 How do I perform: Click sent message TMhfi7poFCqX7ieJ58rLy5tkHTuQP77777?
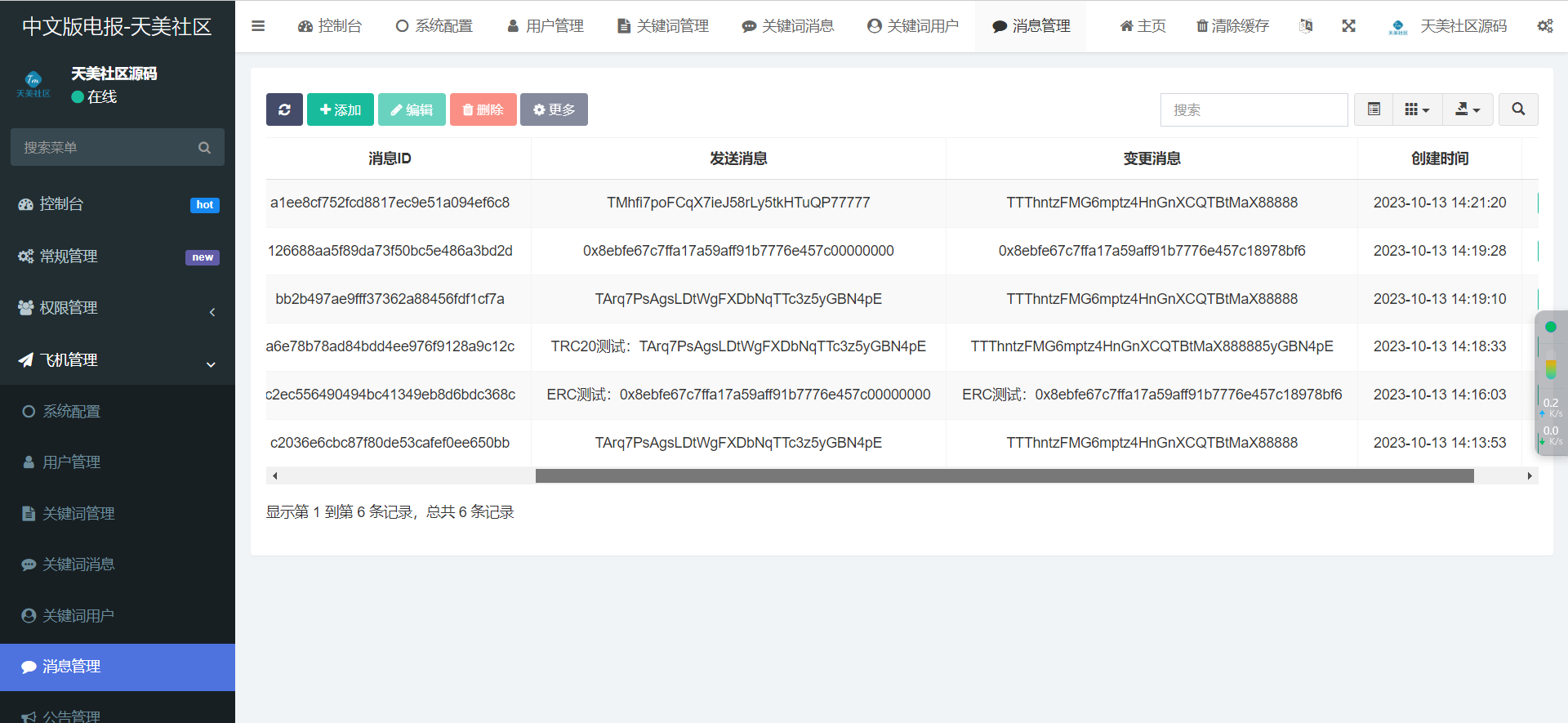pos(738,203)
